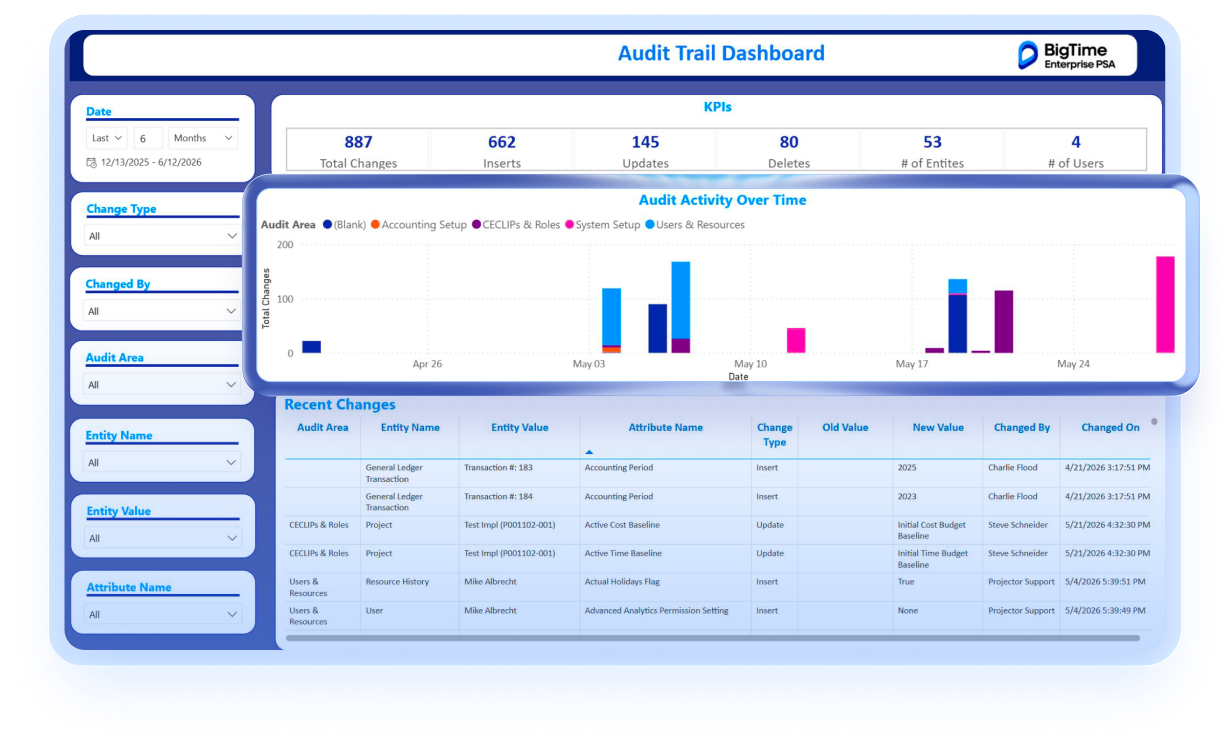Click the sort arrow under Attribute Name header
Image resolution: width=1232 pixels, height=740 pixels.
pos(589,452)
